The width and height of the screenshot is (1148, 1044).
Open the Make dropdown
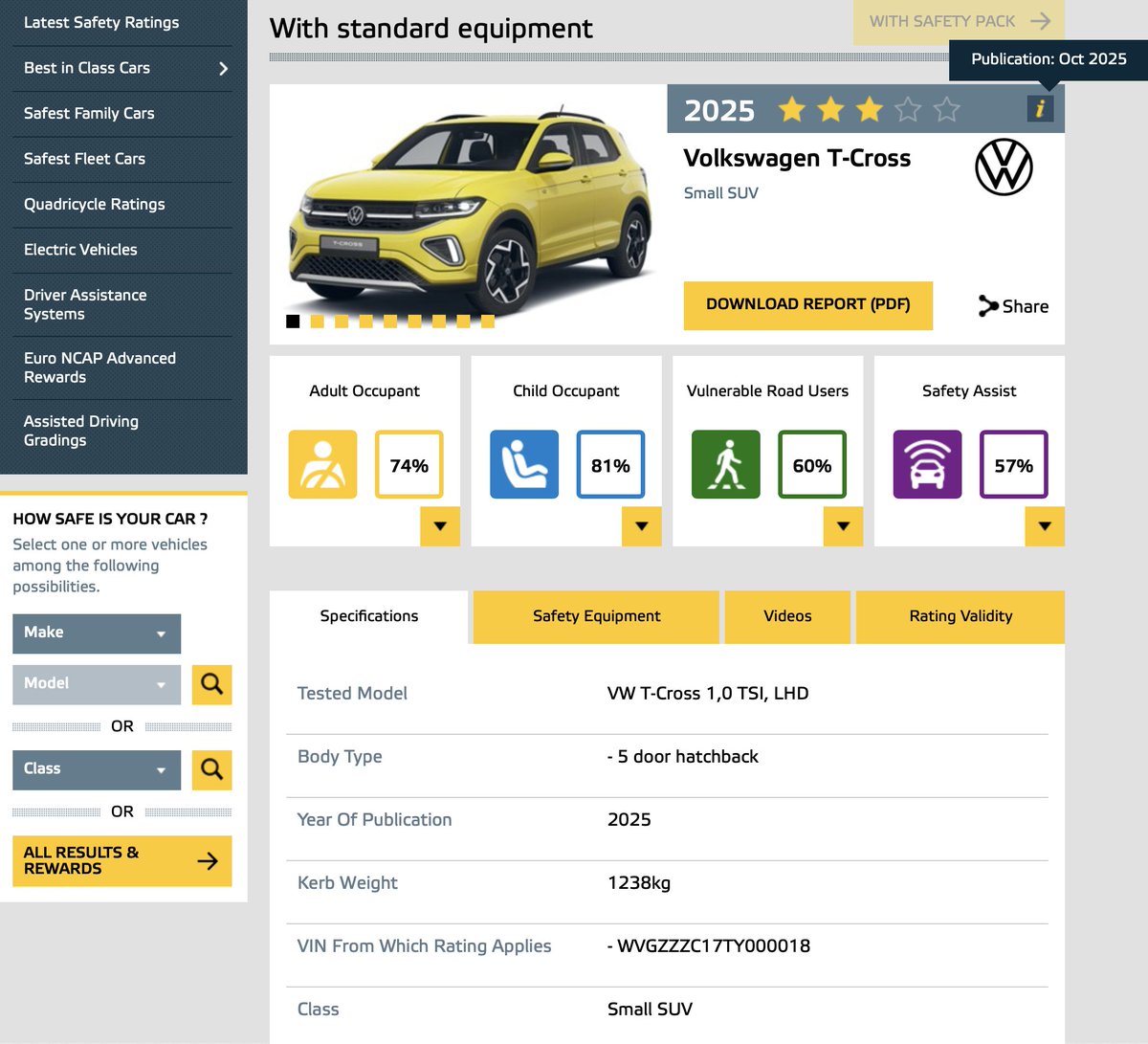point(97,633)
